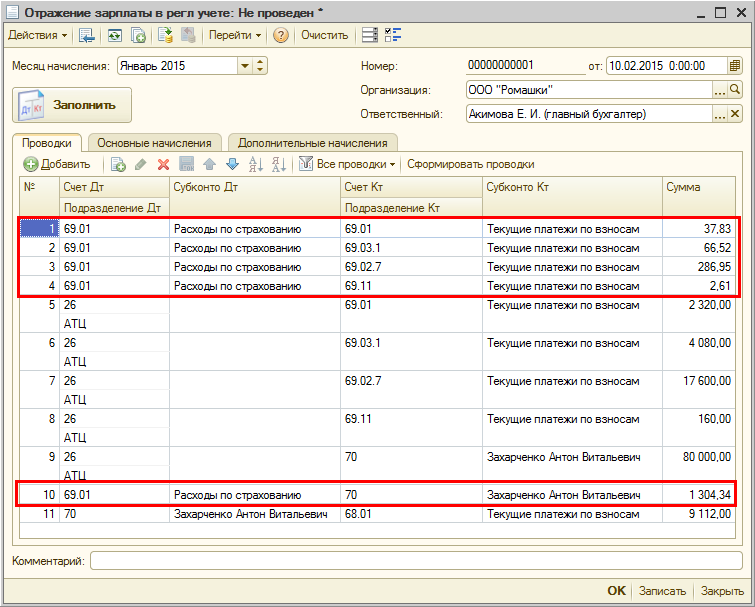Open the Действия dropdown menu
This screenshot has height=607, width=755.
tap(37, 35)
